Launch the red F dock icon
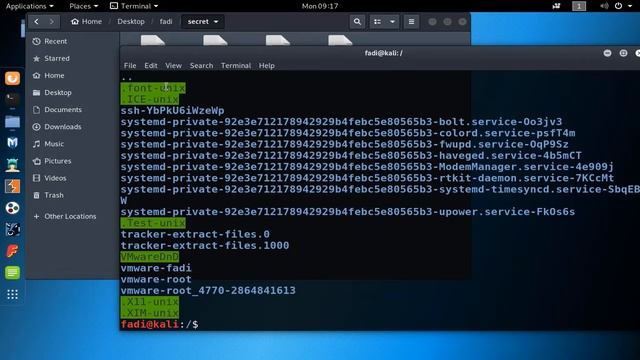The width and height of the screenshot is (640, 360). coord(12,251)
